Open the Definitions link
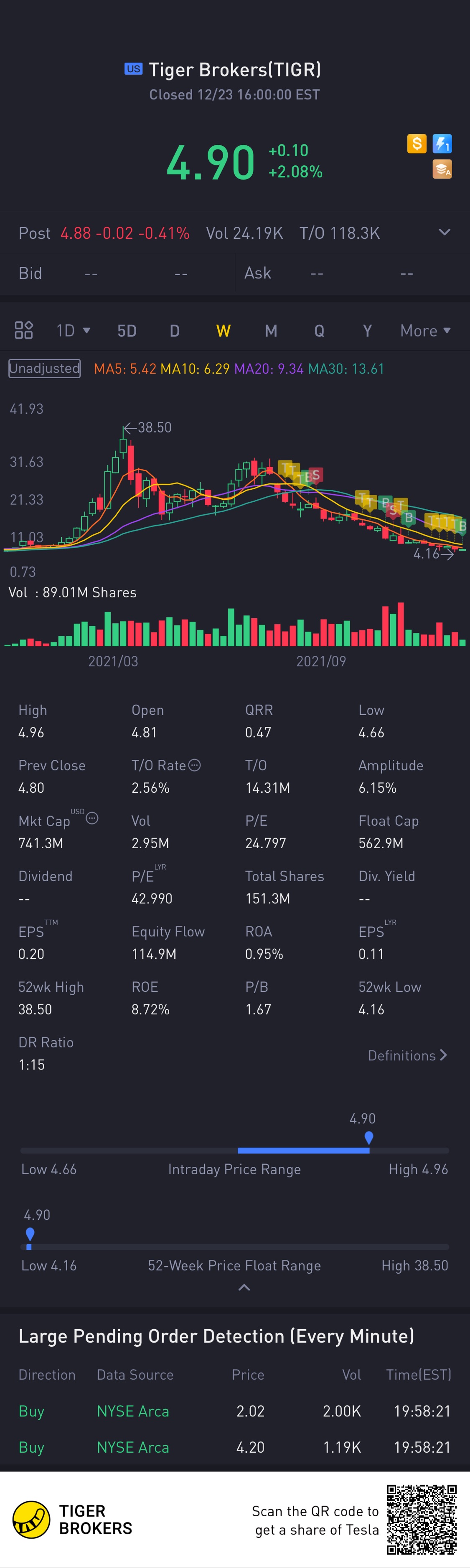 (406, 1055)
